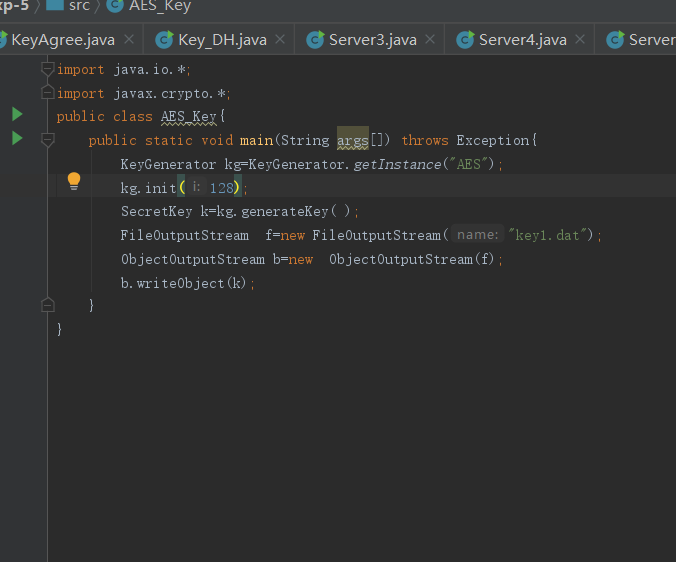This screenshot has height=562, width=676.
Task: Close the Server4.java tab
Action: pos(580,39)
